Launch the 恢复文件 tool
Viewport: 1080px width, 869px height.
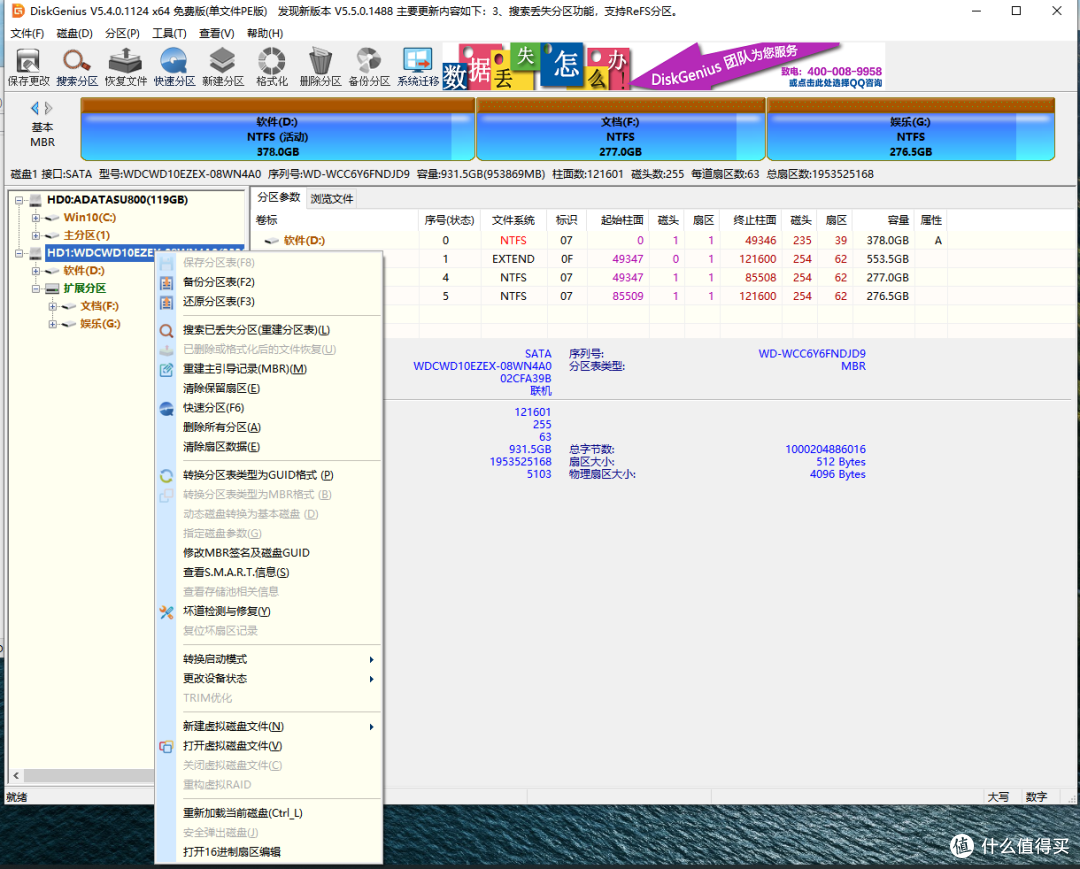(126, 67)
